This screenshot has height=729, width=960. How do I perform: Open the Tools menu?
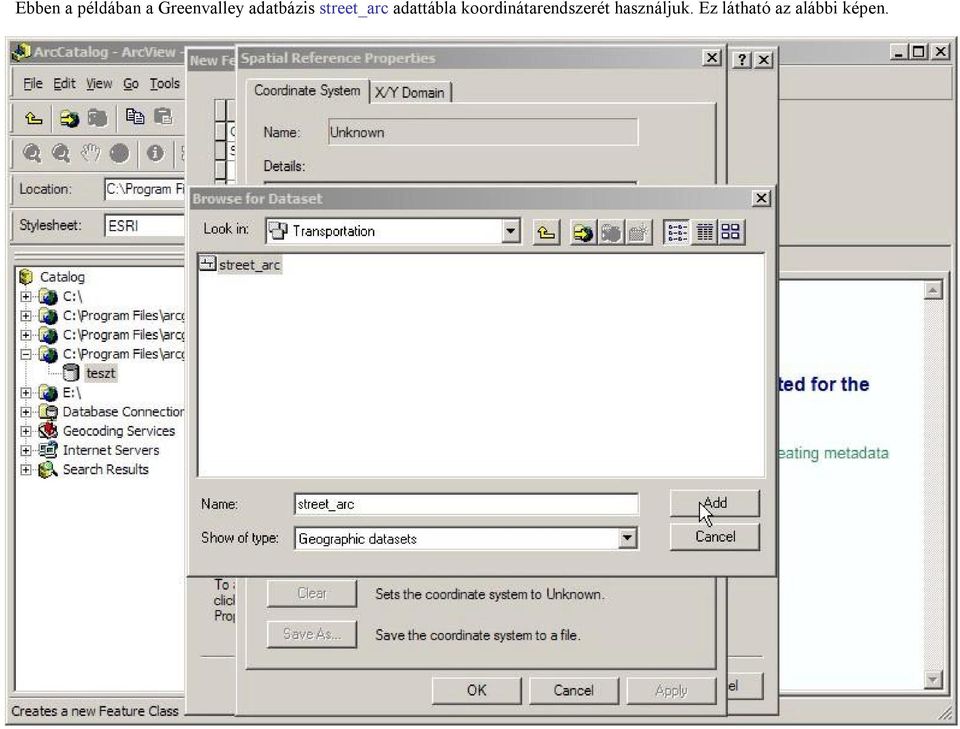[x=165, y=84]
